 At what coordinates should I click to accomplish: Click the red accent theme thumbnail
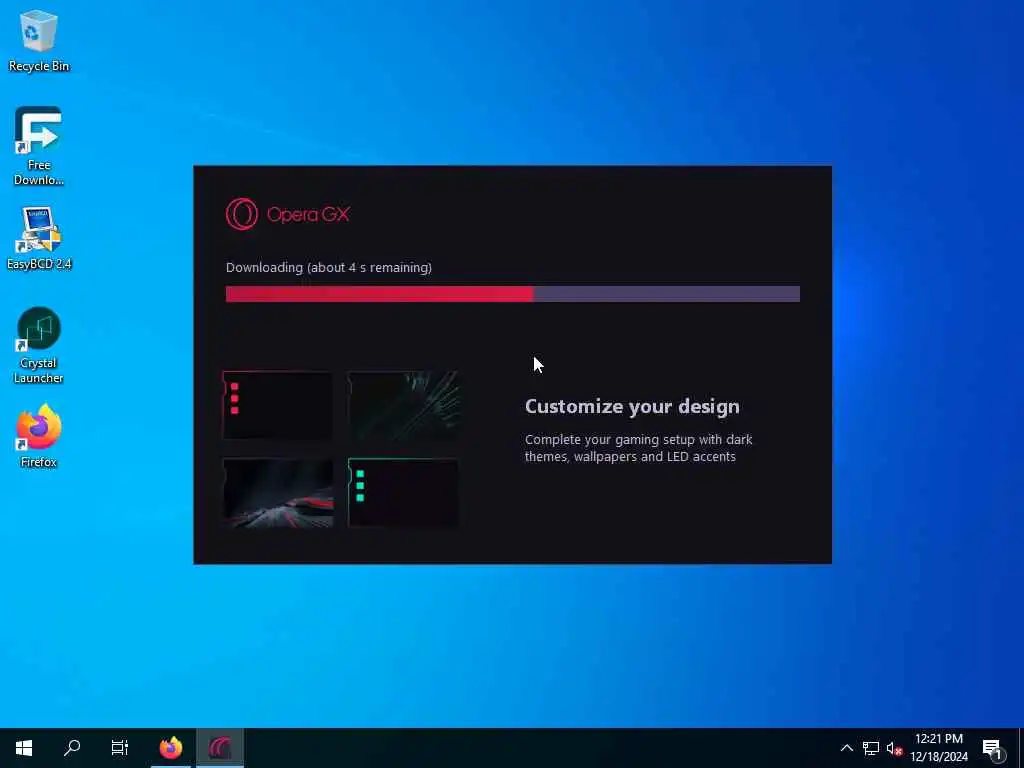pos(278,405)
